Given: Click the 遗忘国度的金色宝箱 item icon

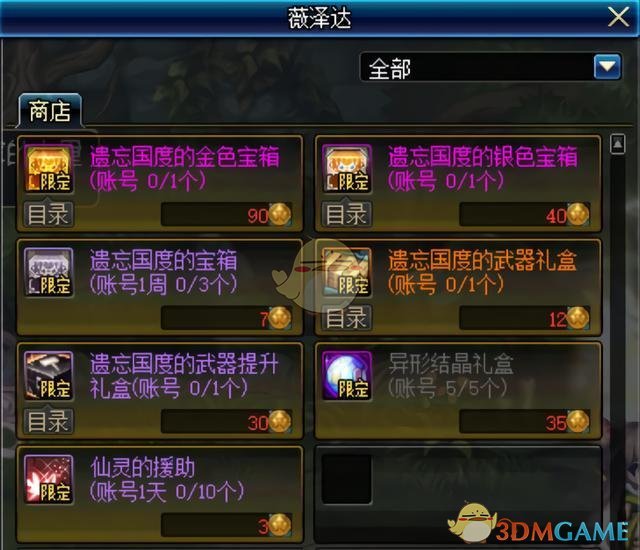Looking at the screenshot, I should pos(49,169).
